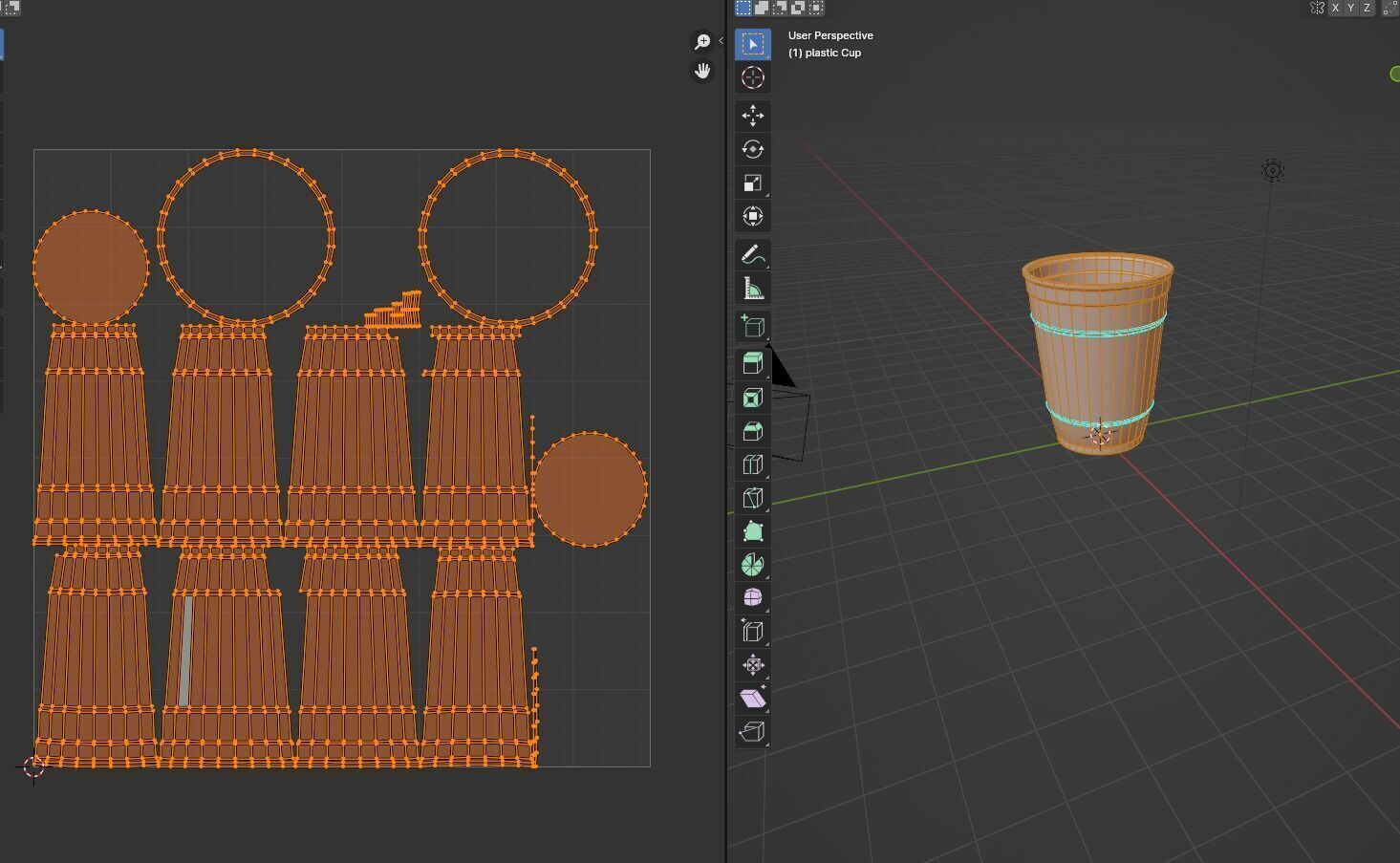The width and height of the screenshot is (1400, 863).
Task: Select the Shrink/Fatten tool
Action: (753, 664)
